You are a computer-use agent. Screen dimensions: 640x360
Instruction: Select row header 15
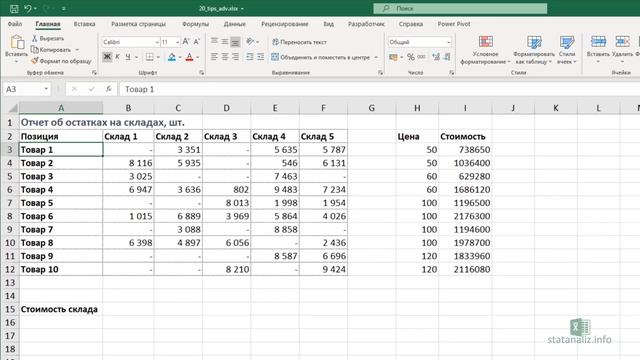[10, 309]
